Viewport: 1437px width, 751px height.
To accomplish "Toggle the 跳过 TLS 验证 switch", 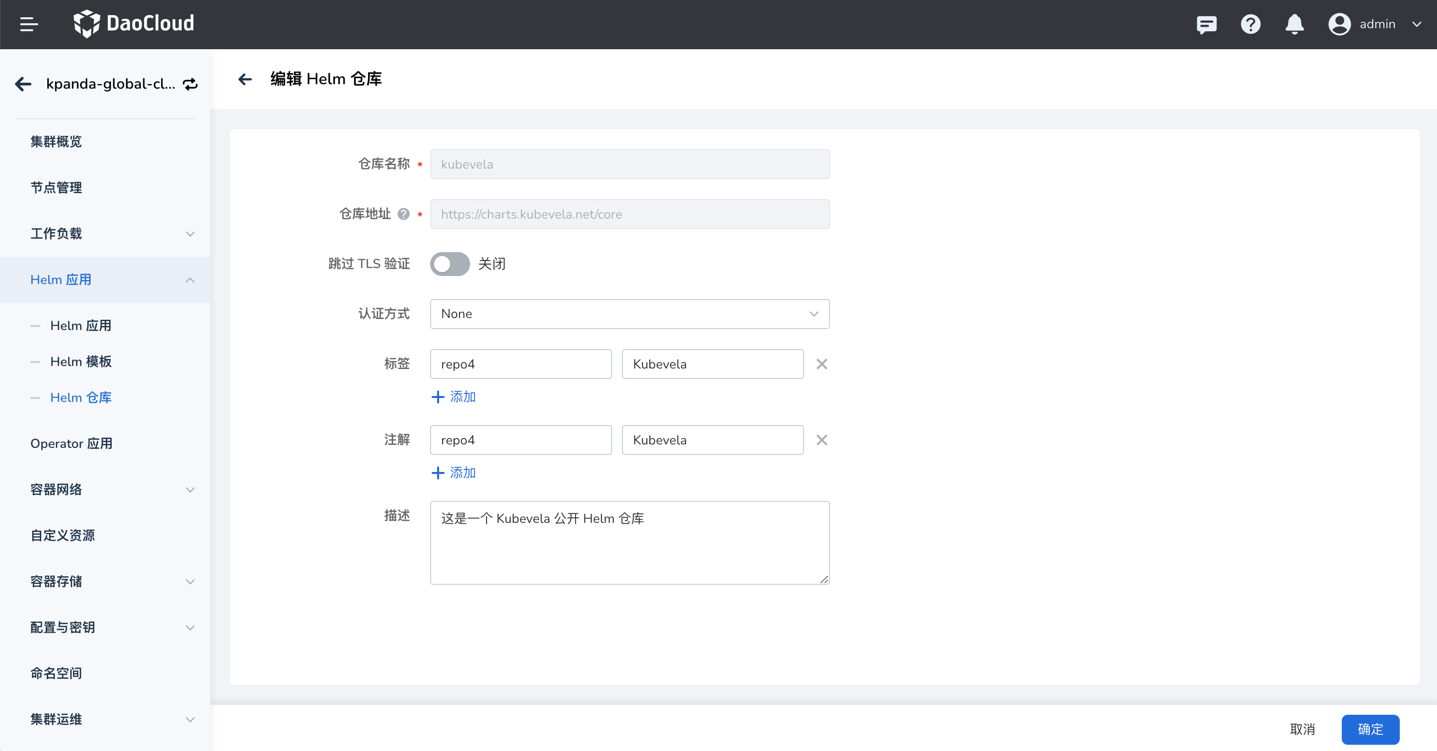I will point(450,264).
